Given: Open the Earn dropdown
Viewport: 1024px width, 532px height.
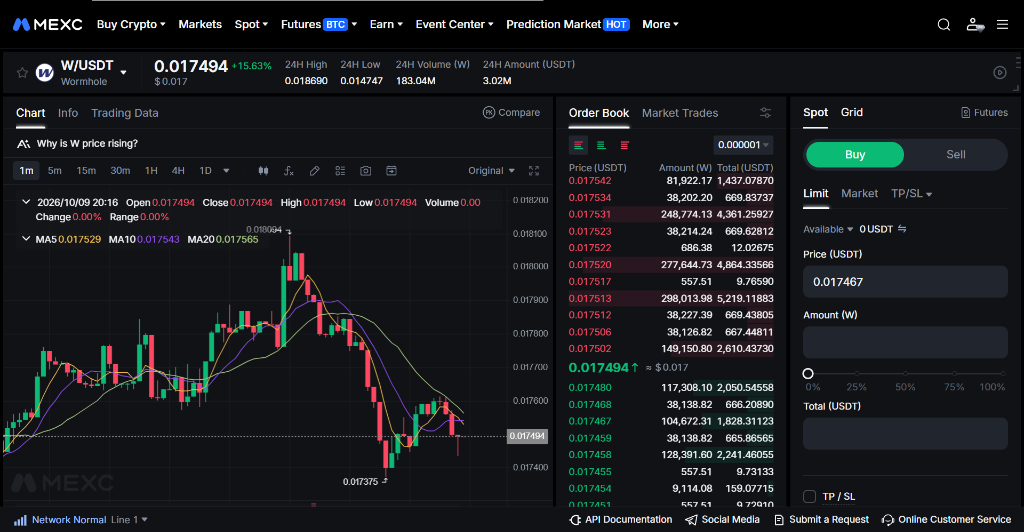Looking at the screenshot, I should pos(386,24).
